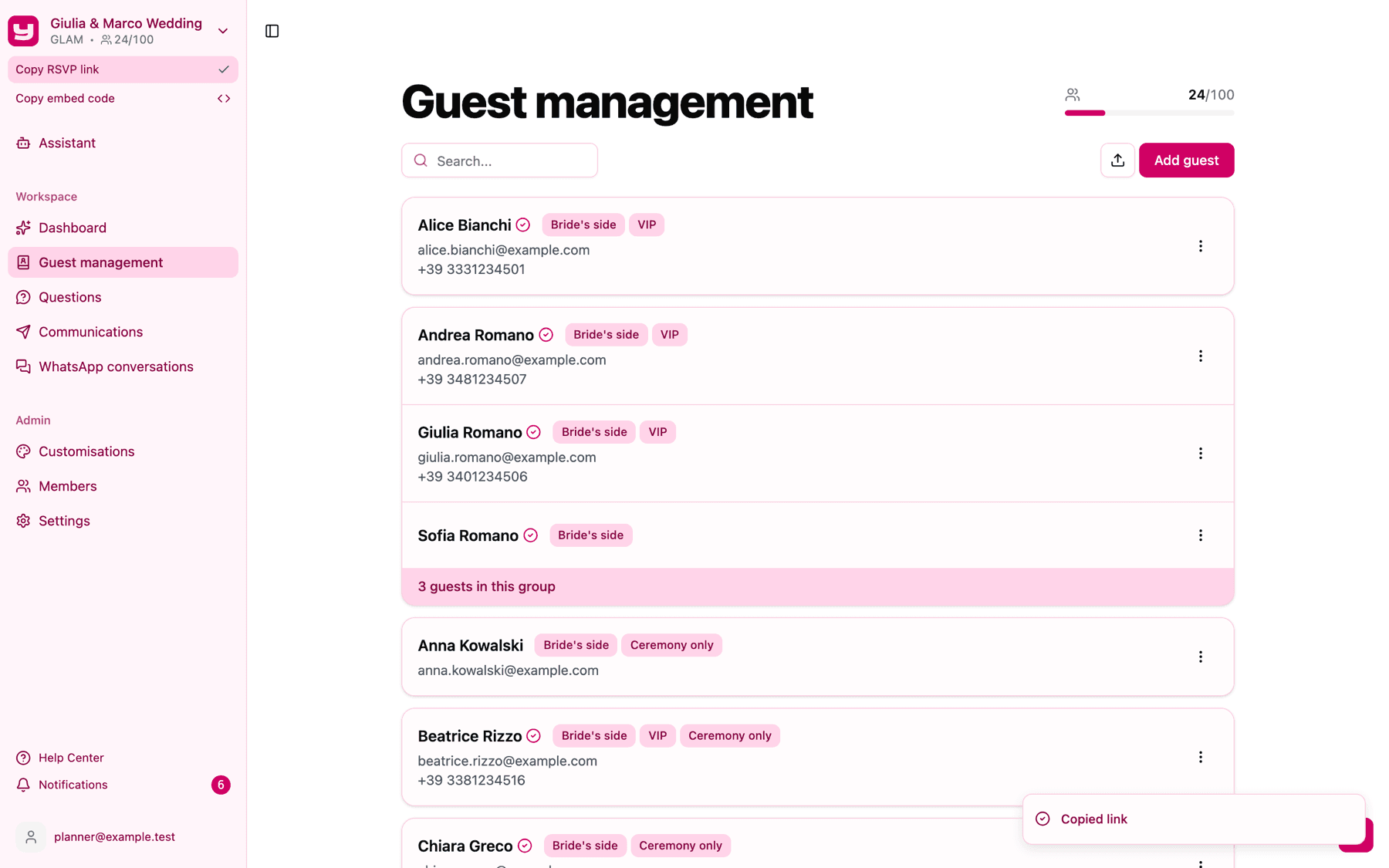Click the user avatar icon beside planner@example.test
The width and height of the screenshot is (1389, 868).
click(31, 836)
